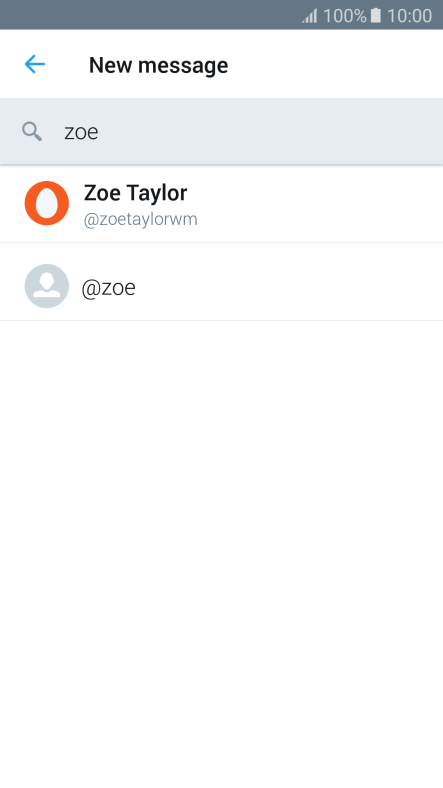Select the second suggestion row for @zoe

(x=222, y=281)
